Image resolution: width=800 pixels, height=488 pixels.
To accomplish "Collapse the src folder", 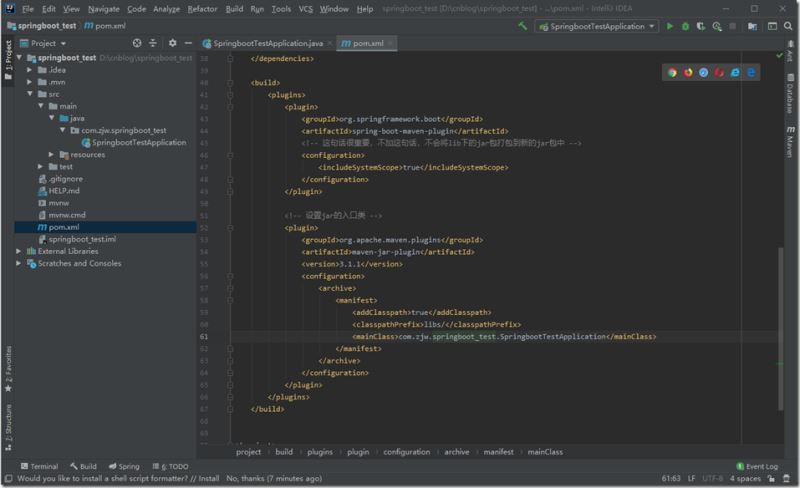I will tap(29, 94).
